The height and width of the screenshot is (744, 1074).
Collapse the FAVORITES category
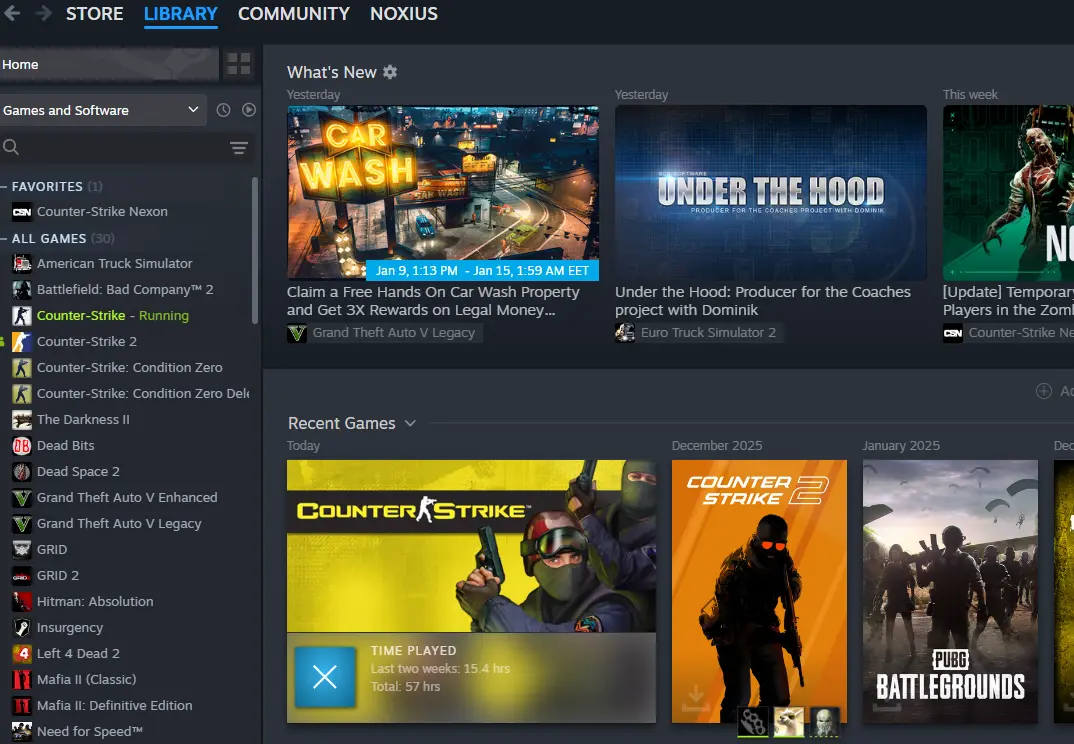(x=4, y=186)
